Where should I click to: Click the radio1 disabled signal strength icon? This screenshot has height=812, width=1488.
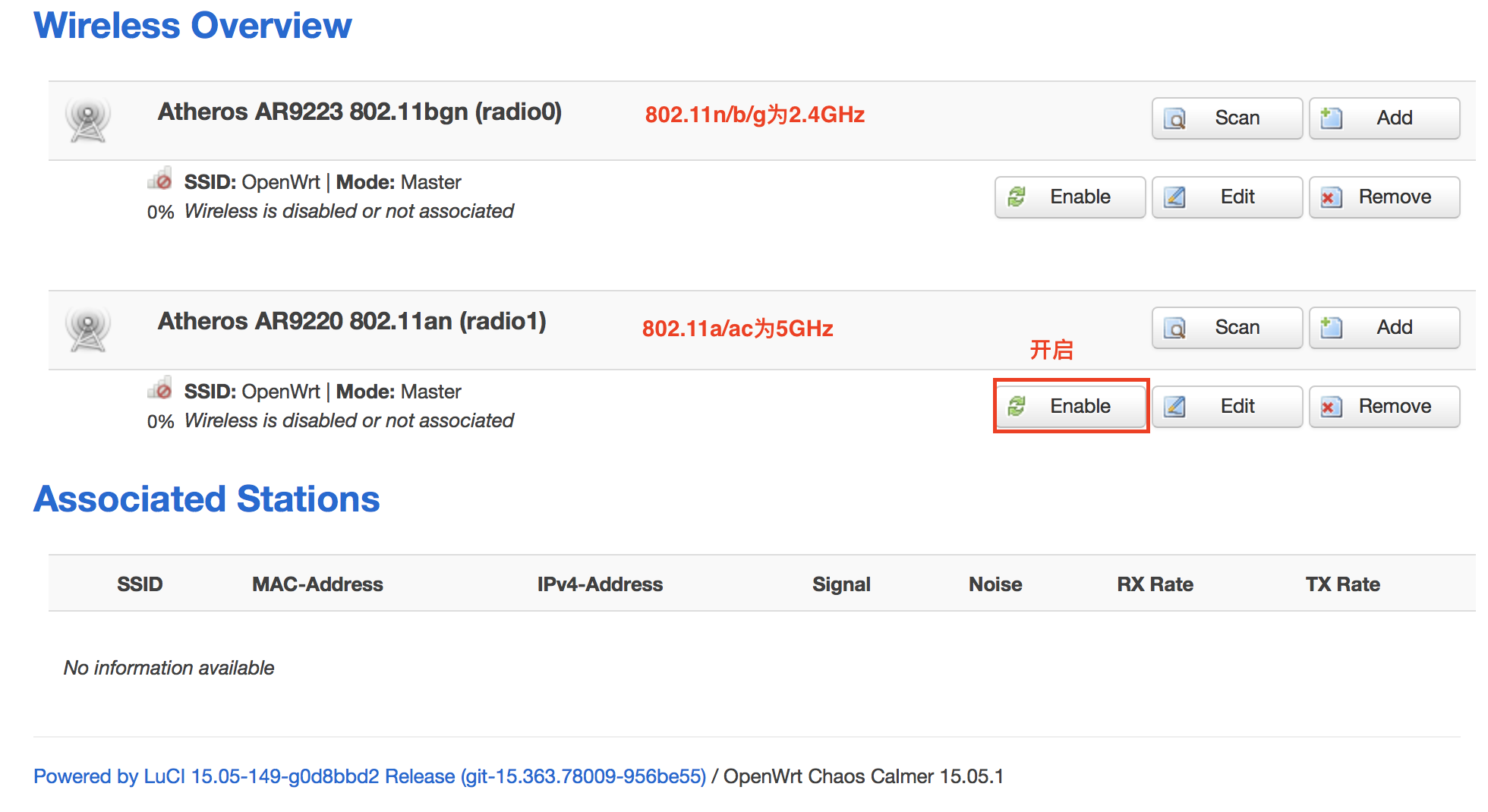[x=160, y=388]
